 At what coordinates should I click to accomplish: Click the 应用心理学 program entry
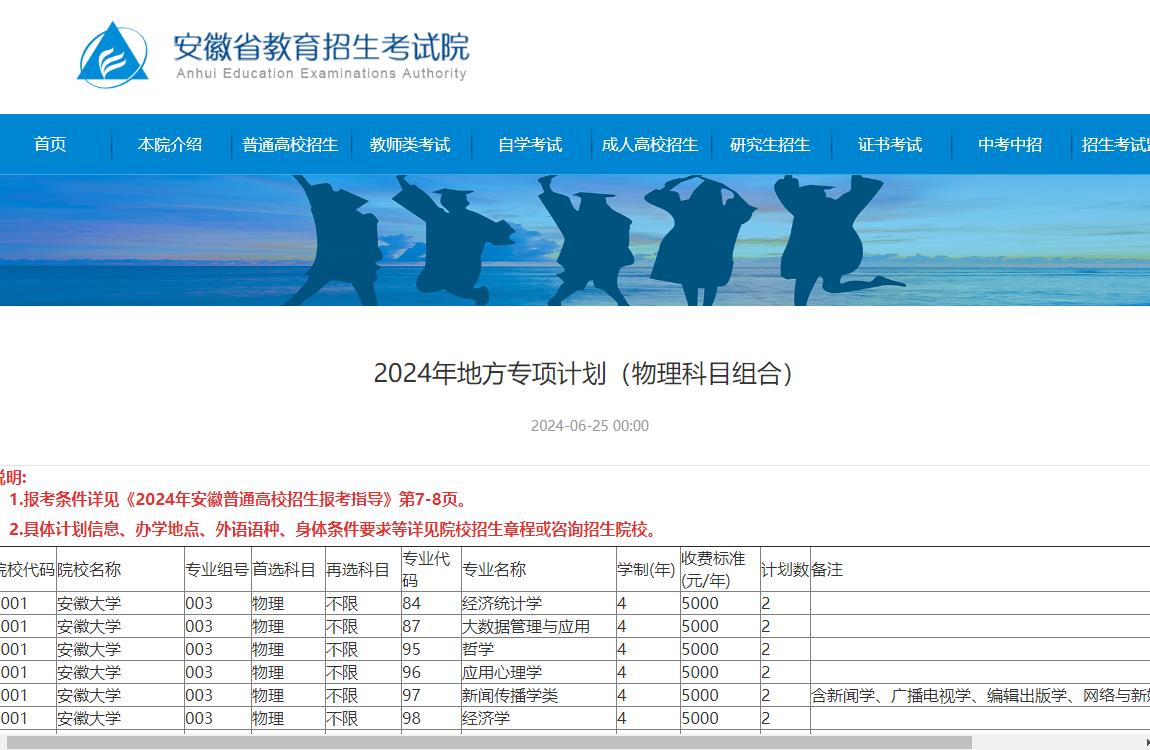pyautogui.click(x=496, y=672)
